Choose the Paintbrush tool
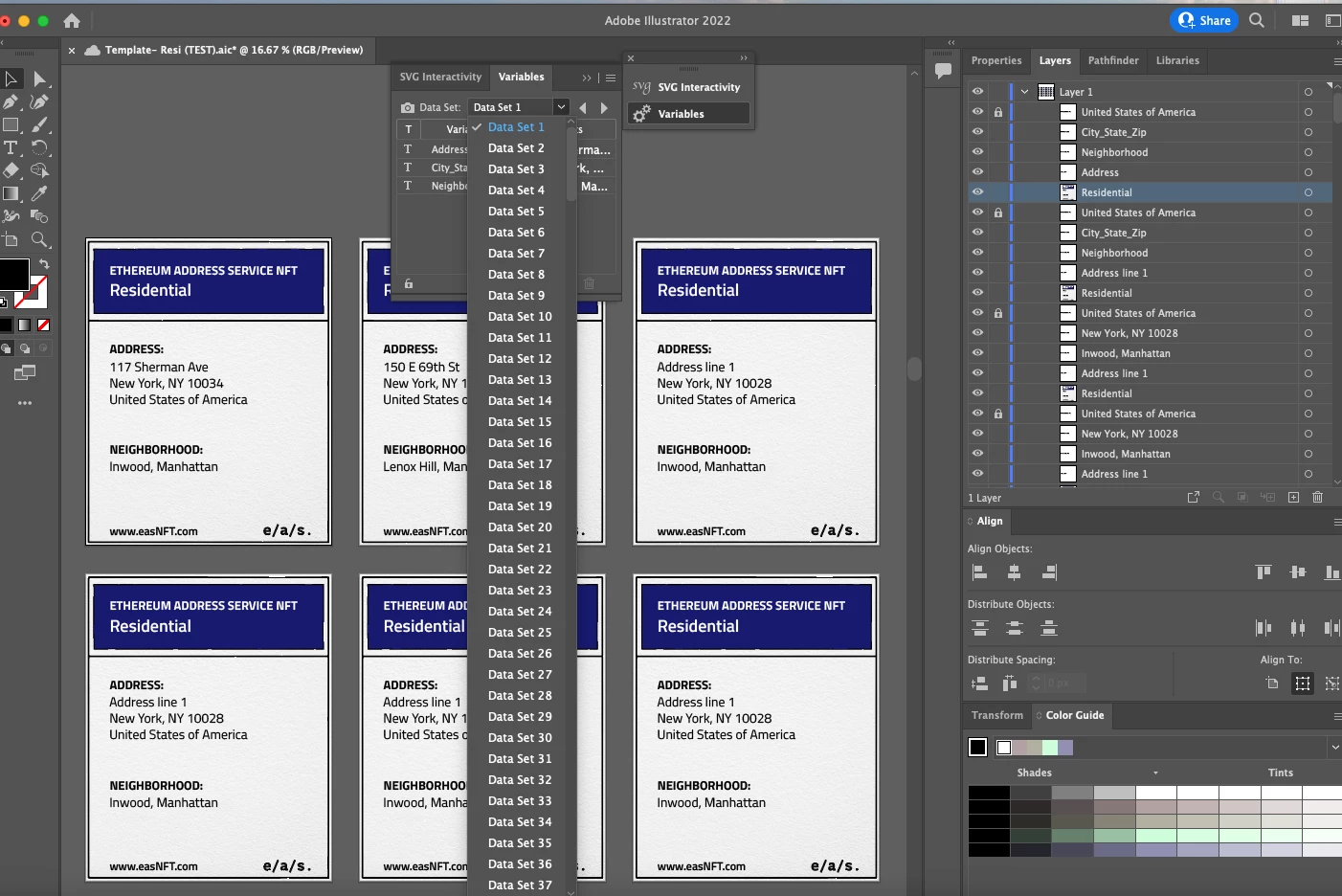1342x896 pixels. pyautogui.click(x=39, y=125)
